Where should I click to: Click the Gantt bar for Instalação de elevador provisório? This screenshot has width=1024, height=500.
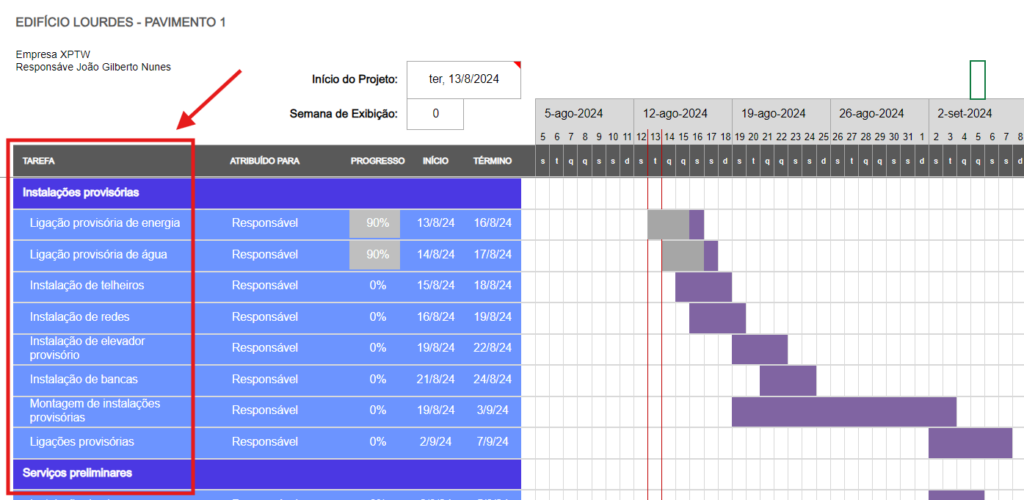[760, 350]
